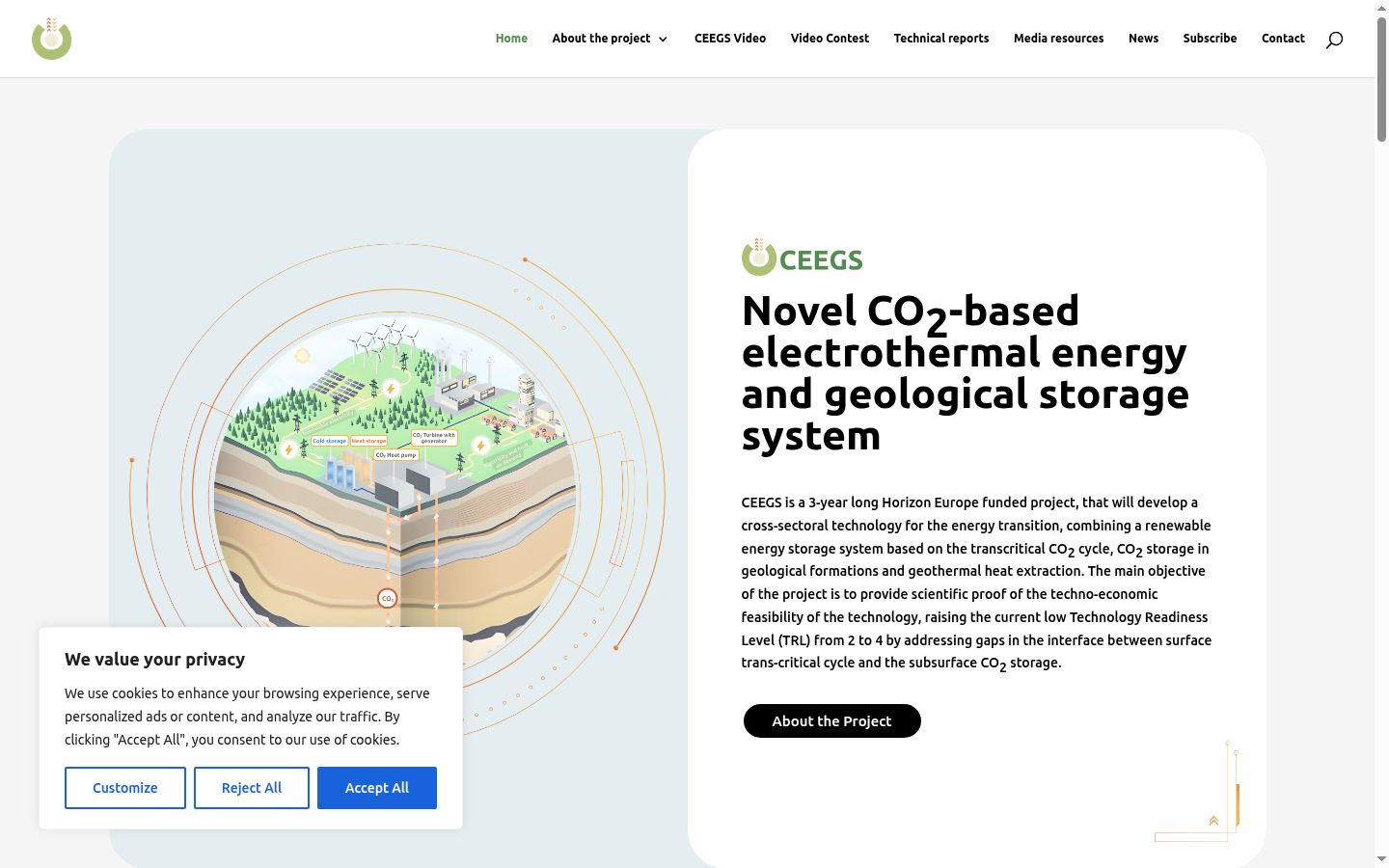1389x868 pixels.
Task: Go to the Home menu item
Action: [511, 39]
